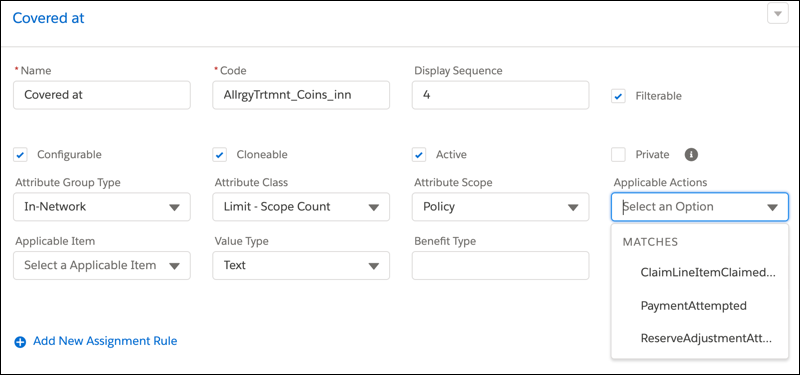The height and width of the screenshot is (375, 800).
Task: Click the Private info icon
Action: pos(691,155)
